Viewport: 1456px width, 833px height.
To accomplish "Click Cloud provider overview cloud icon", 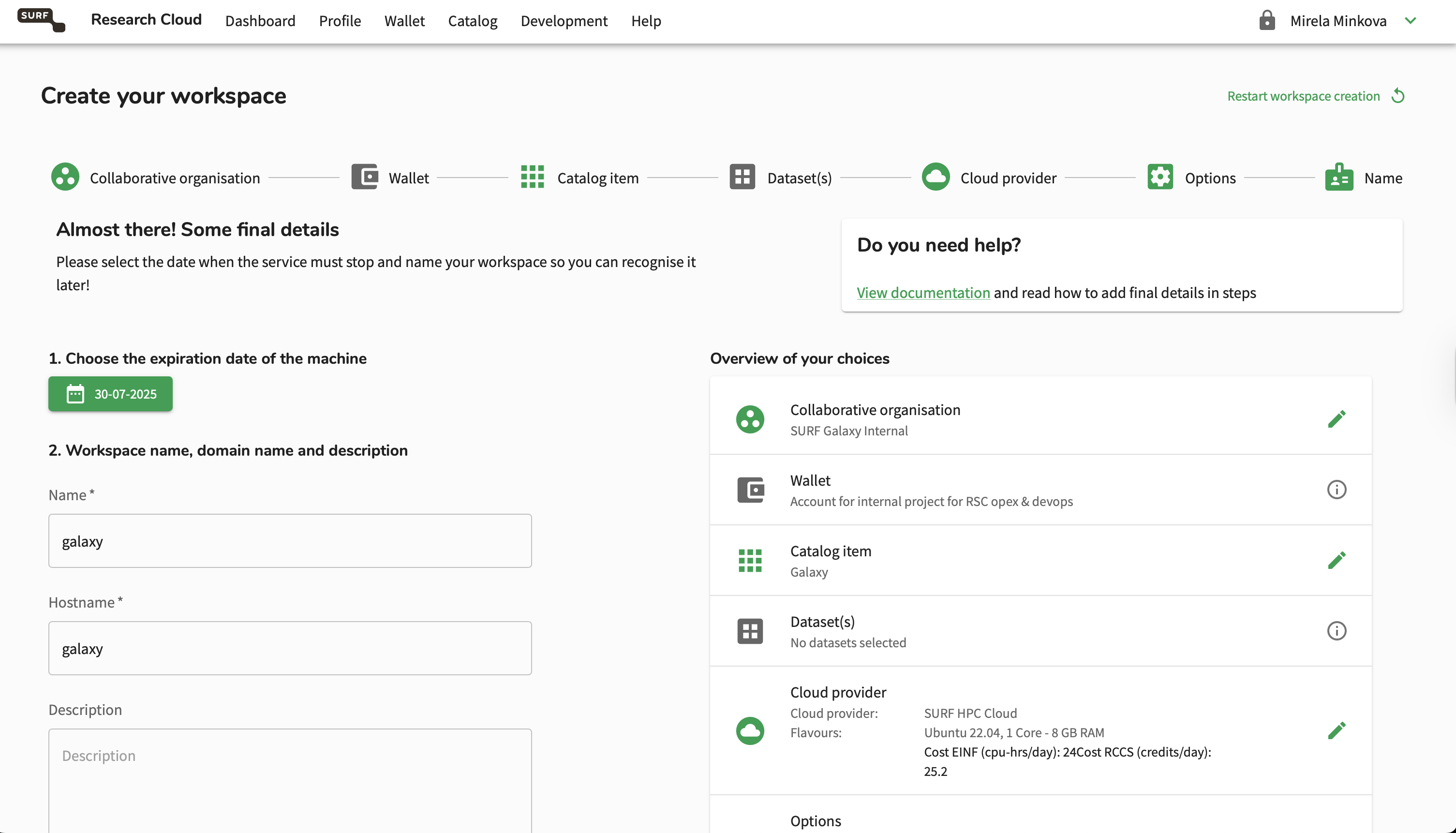I will coord(750,730).
